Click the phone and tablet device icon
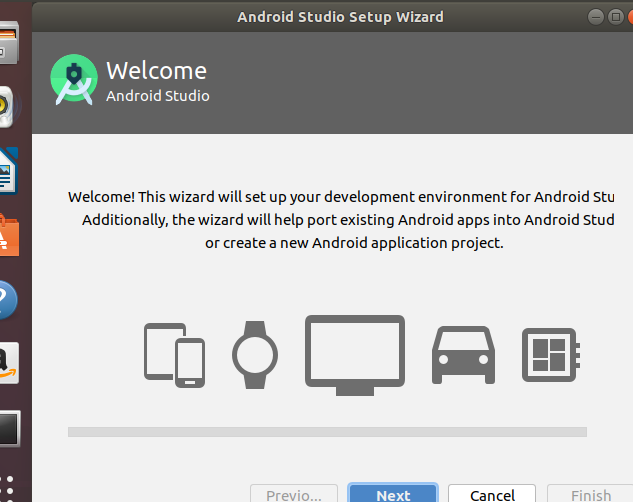The height and width of the screenshot is (502, 633). [x=174, y=355]
